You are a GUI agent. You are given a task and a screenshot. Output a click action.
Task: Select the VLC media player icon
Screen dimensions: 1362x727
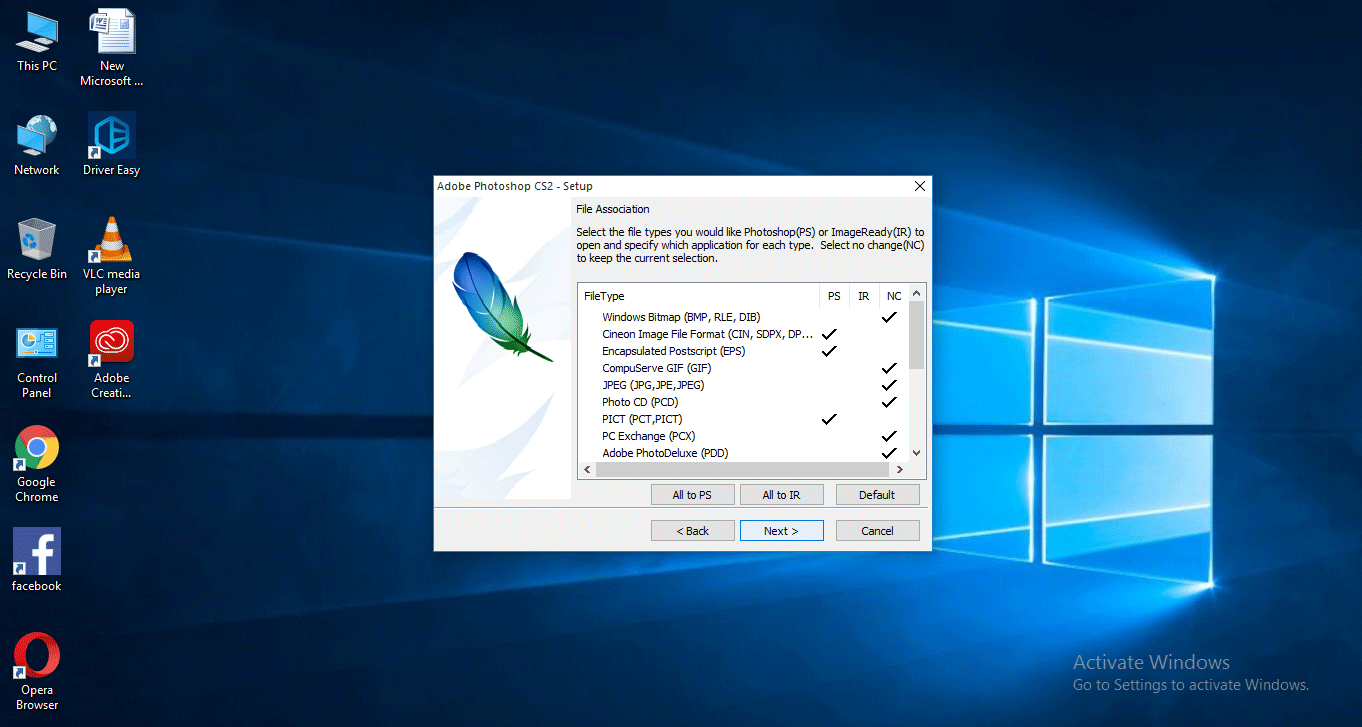point(112,257)
